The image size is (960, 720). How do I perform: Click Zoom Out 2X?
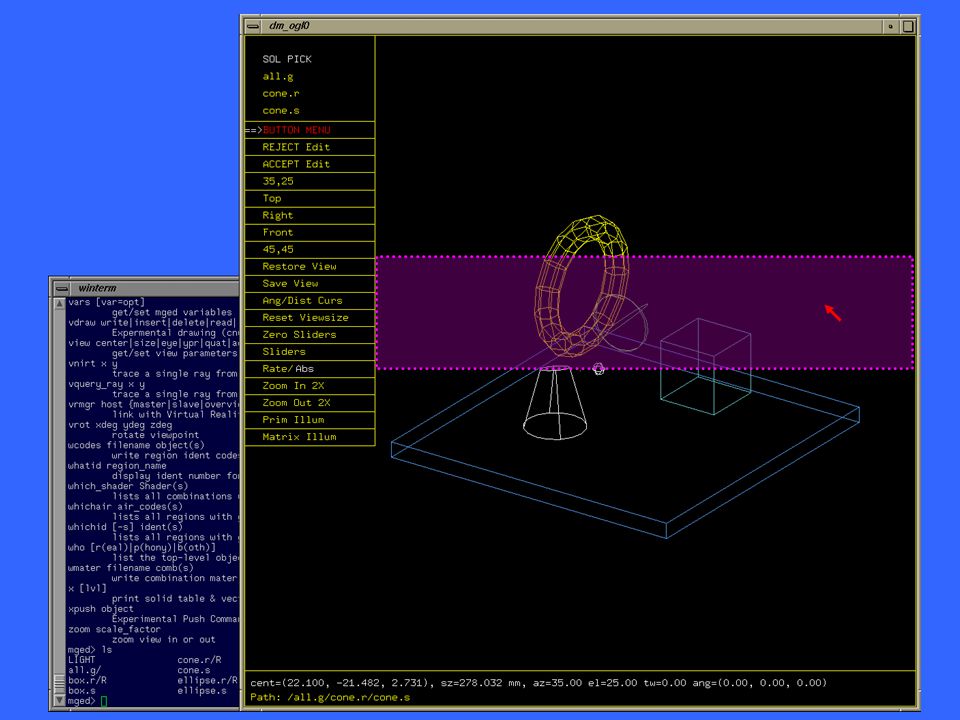[x=310, y=403]
